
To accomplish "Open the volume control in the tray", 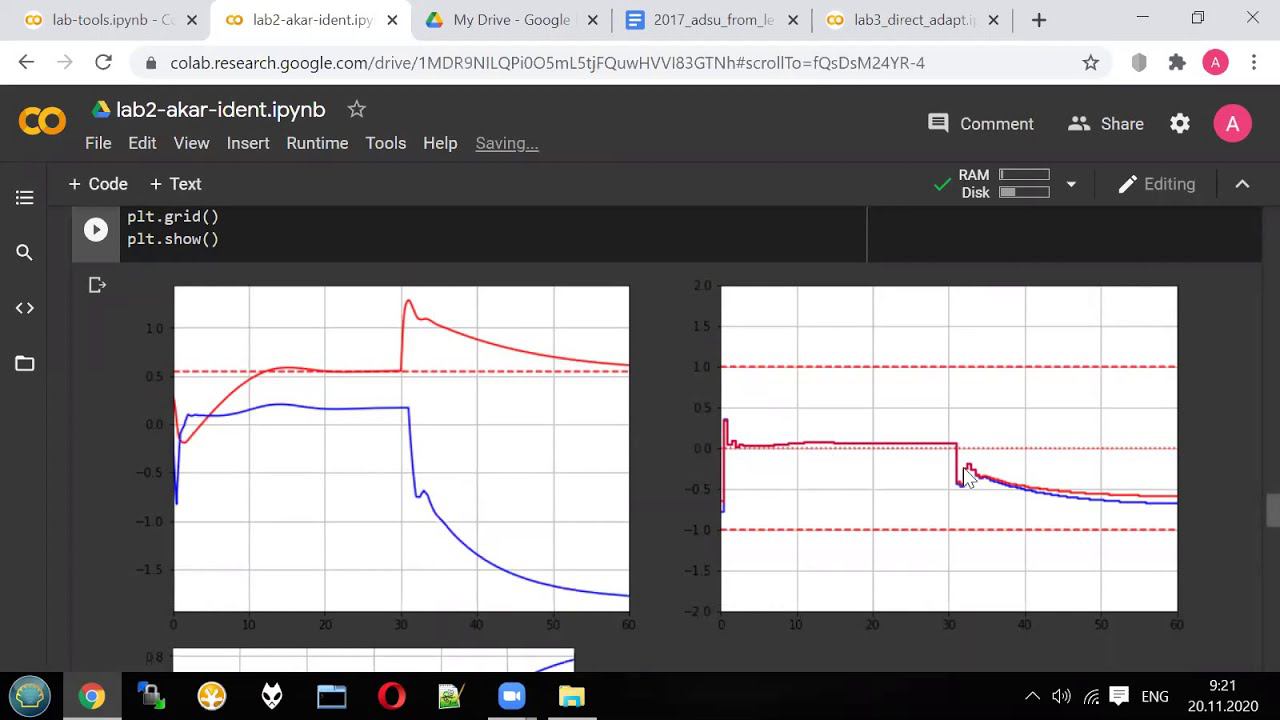I will (1062, 696).
